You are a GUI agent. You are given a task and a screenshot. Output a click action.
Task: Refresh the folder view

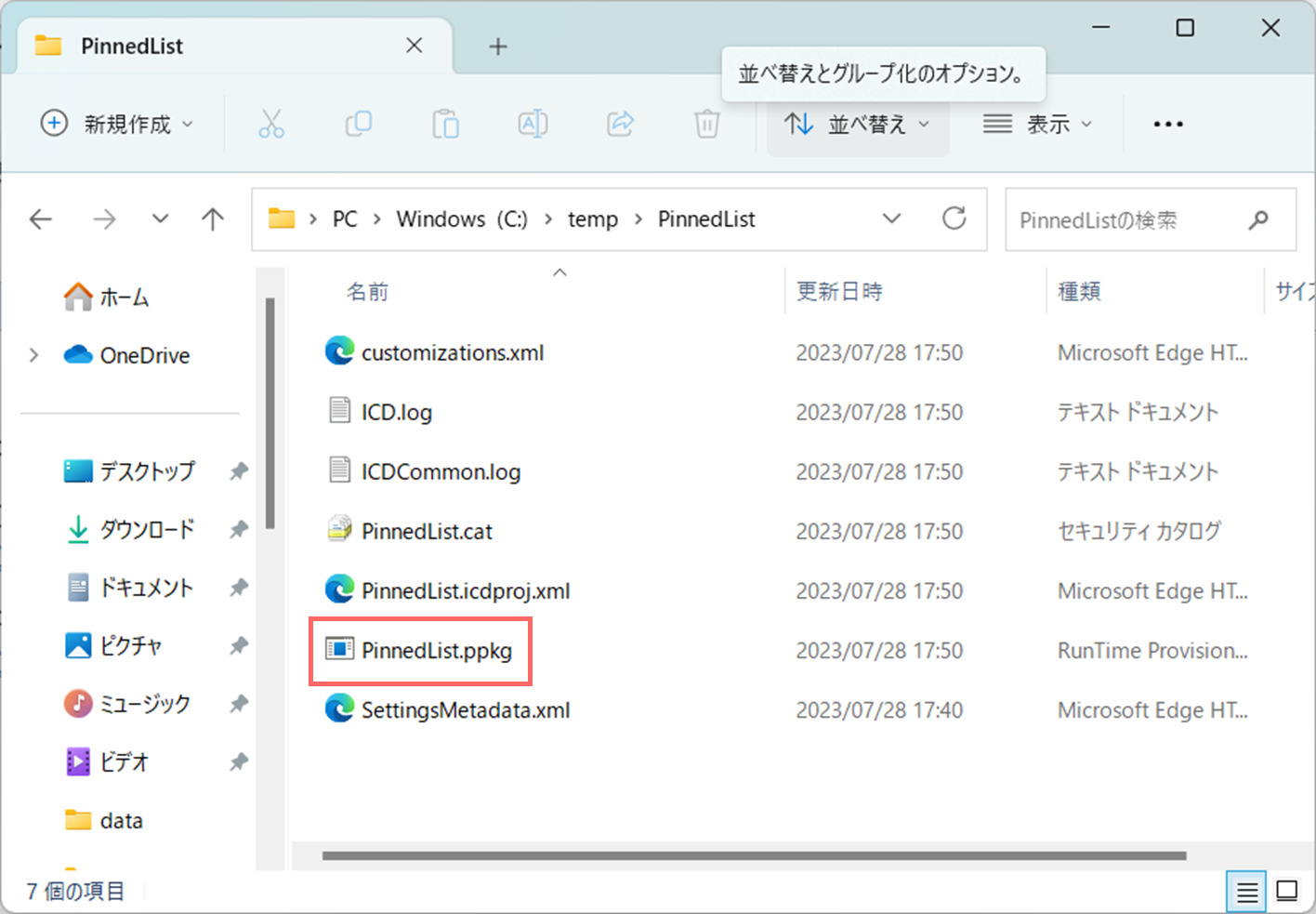point(954,219)
